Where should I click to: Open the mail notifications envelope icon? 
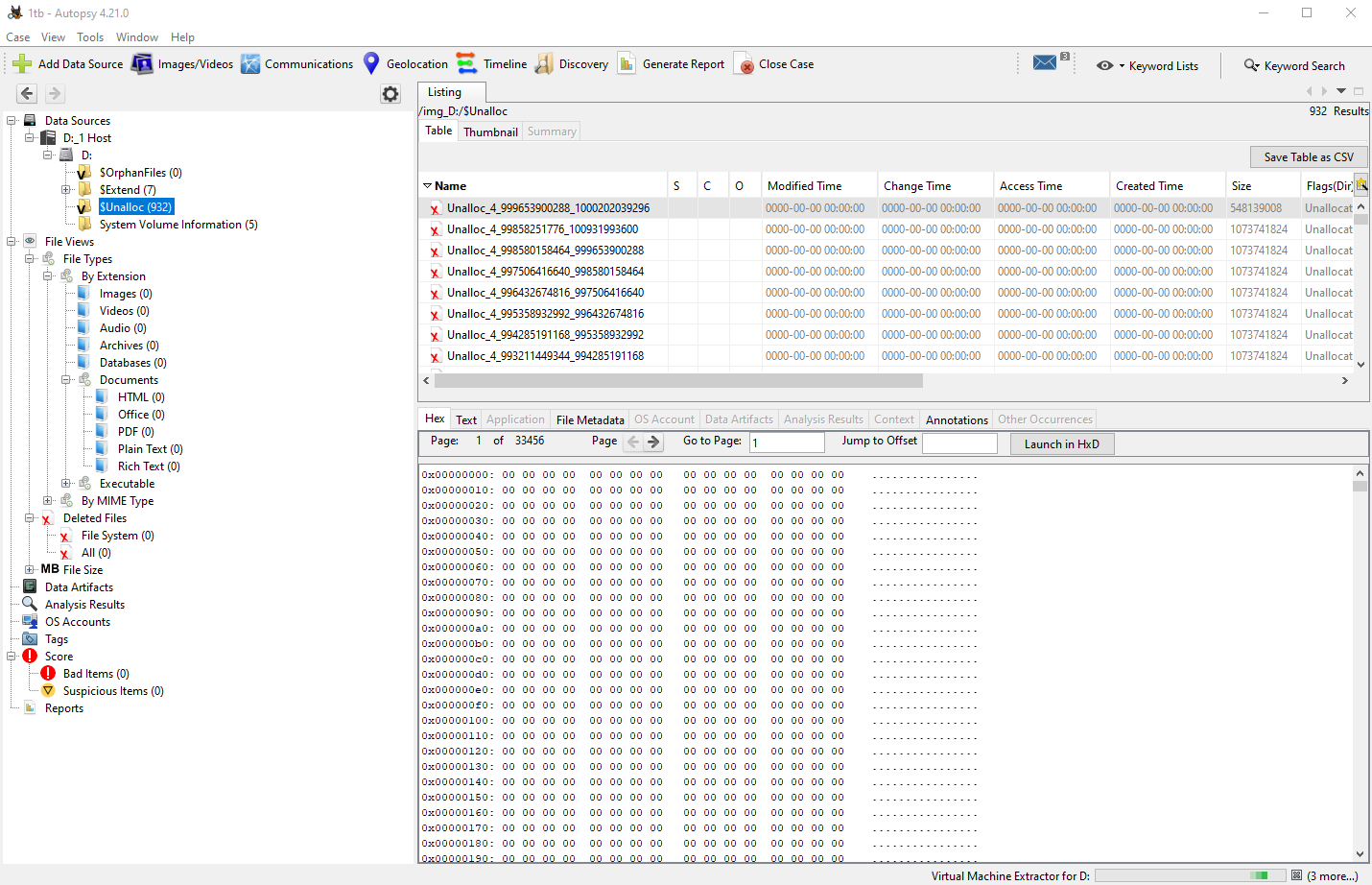1045,62
